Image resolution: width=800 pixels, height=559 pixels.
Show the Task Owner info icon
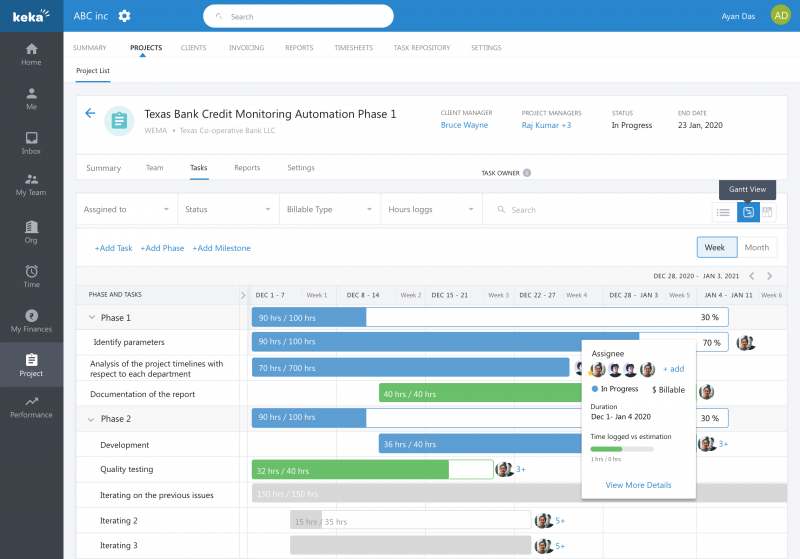pos(527,173)
